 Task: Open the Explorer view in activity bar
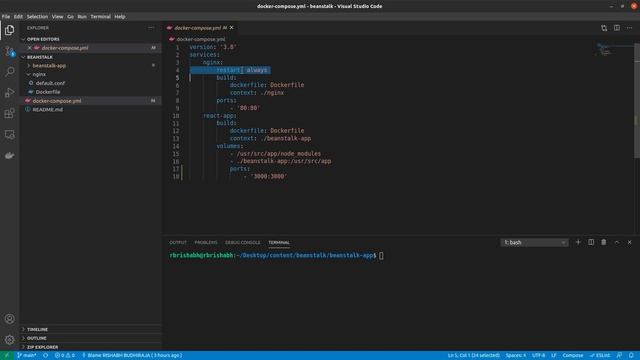[9, 30]
